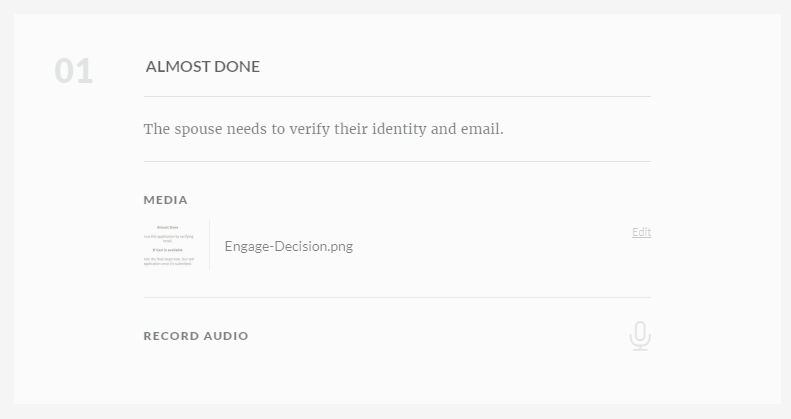Click the MEDIA section label
Viewport: 791px width, 419px height.
click(x=165, y=200)
